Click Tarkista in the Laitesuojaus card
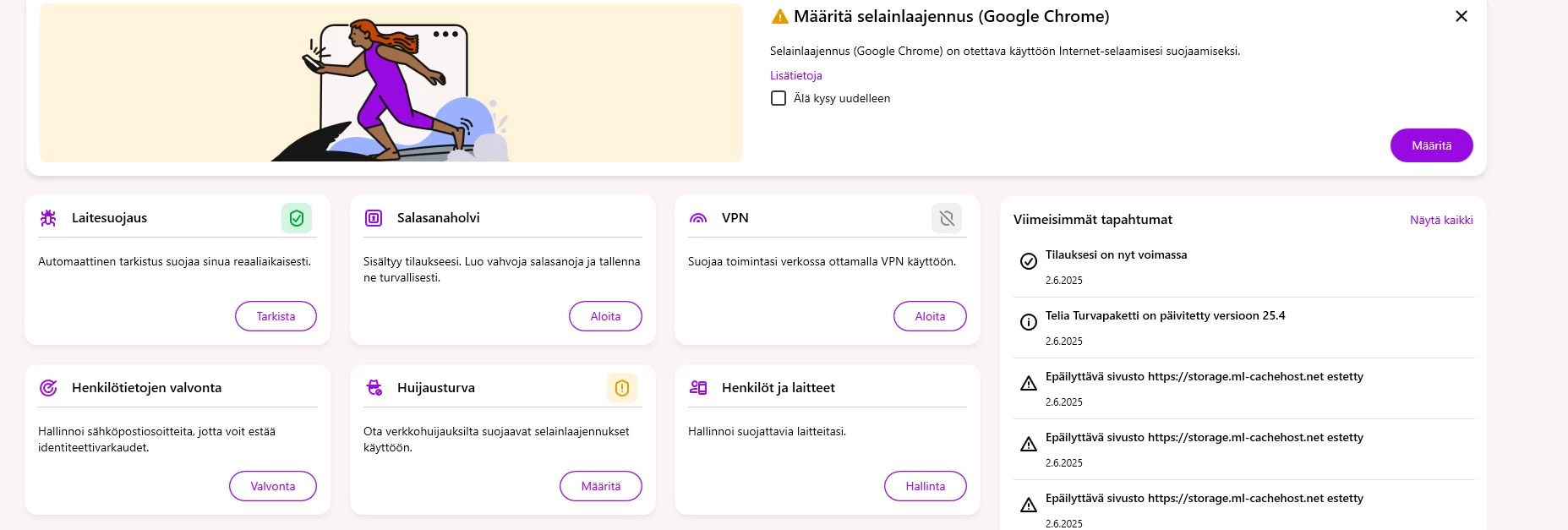 276,316
